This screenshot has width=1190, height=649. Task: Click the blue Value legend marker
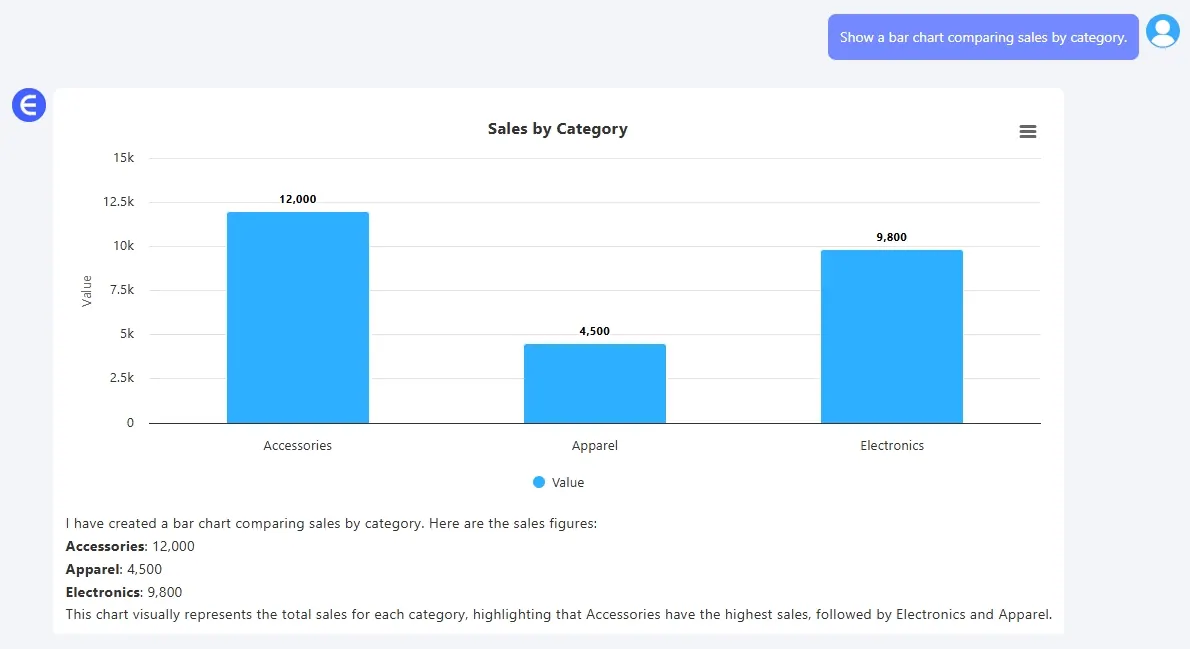pyautogui.click(x=539, y=482)
